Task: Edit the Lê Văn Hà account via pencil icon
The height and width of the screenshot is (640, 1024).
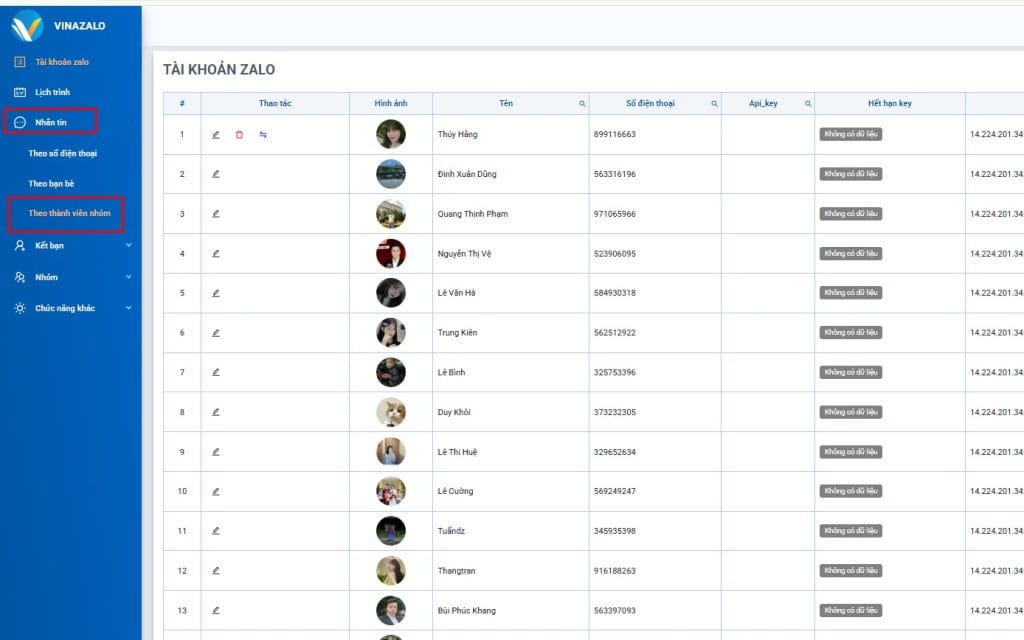Action: [216, 293]
